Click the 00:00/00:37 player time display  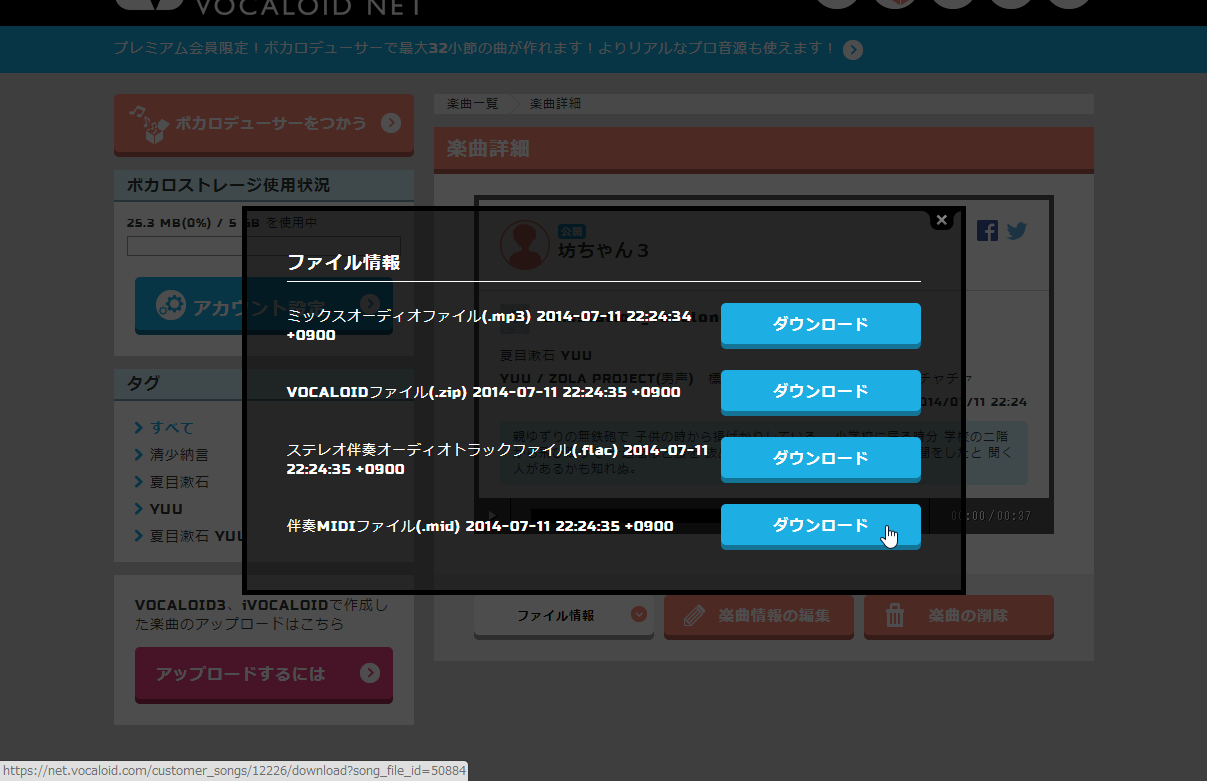point(991,516)
